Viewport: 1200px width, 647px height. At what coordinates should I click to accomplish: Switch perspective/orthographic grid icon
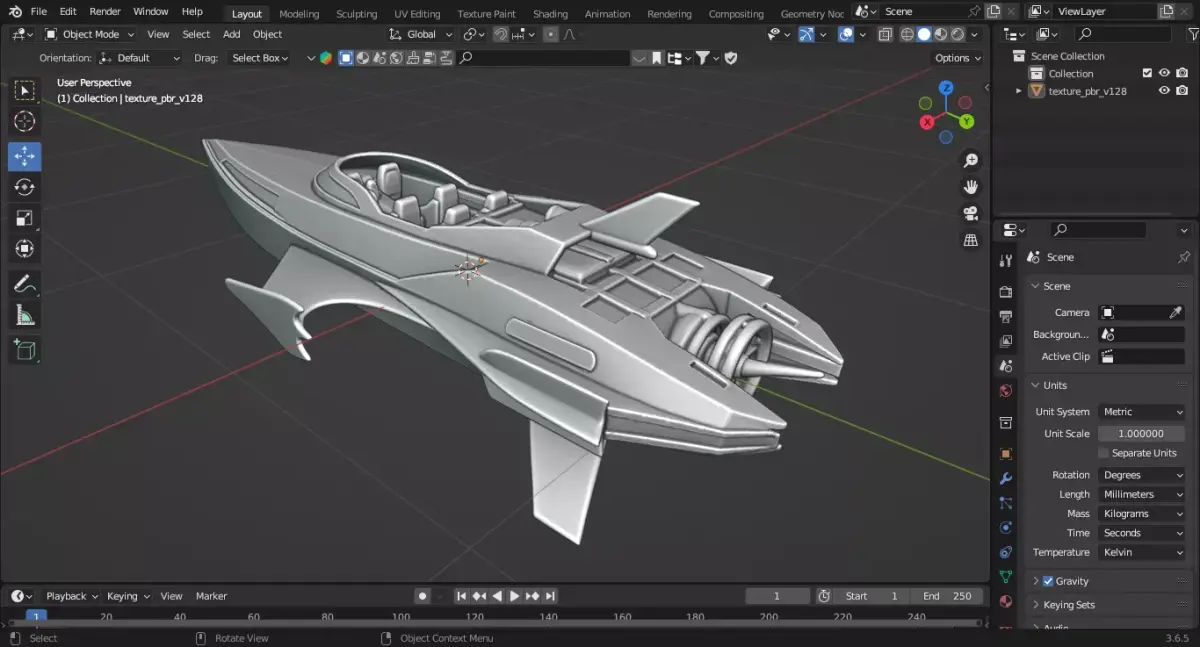point(970,240)
